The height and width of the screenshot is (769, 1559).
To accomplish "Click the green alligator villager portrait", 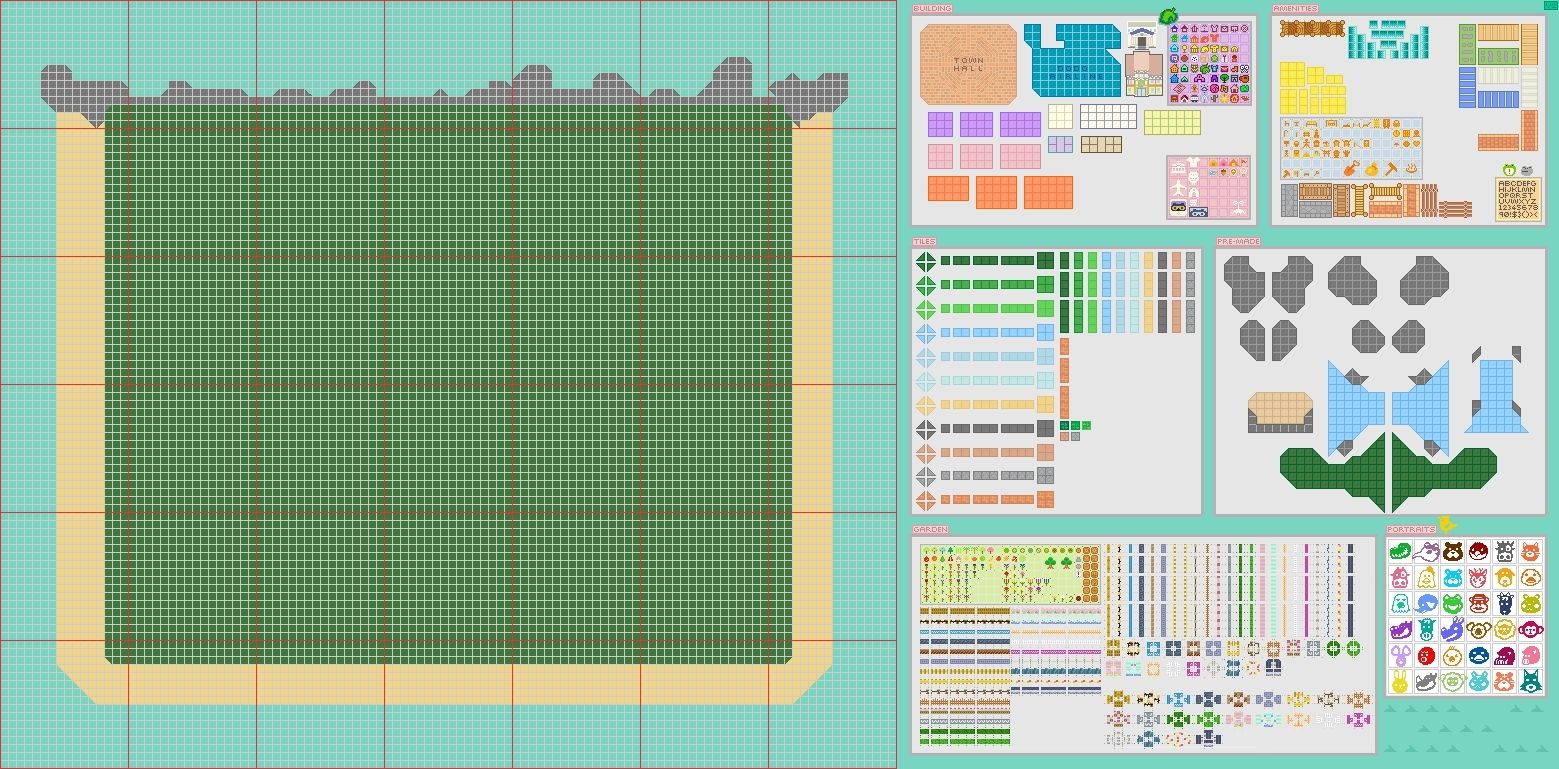I will pos(1401,551).
